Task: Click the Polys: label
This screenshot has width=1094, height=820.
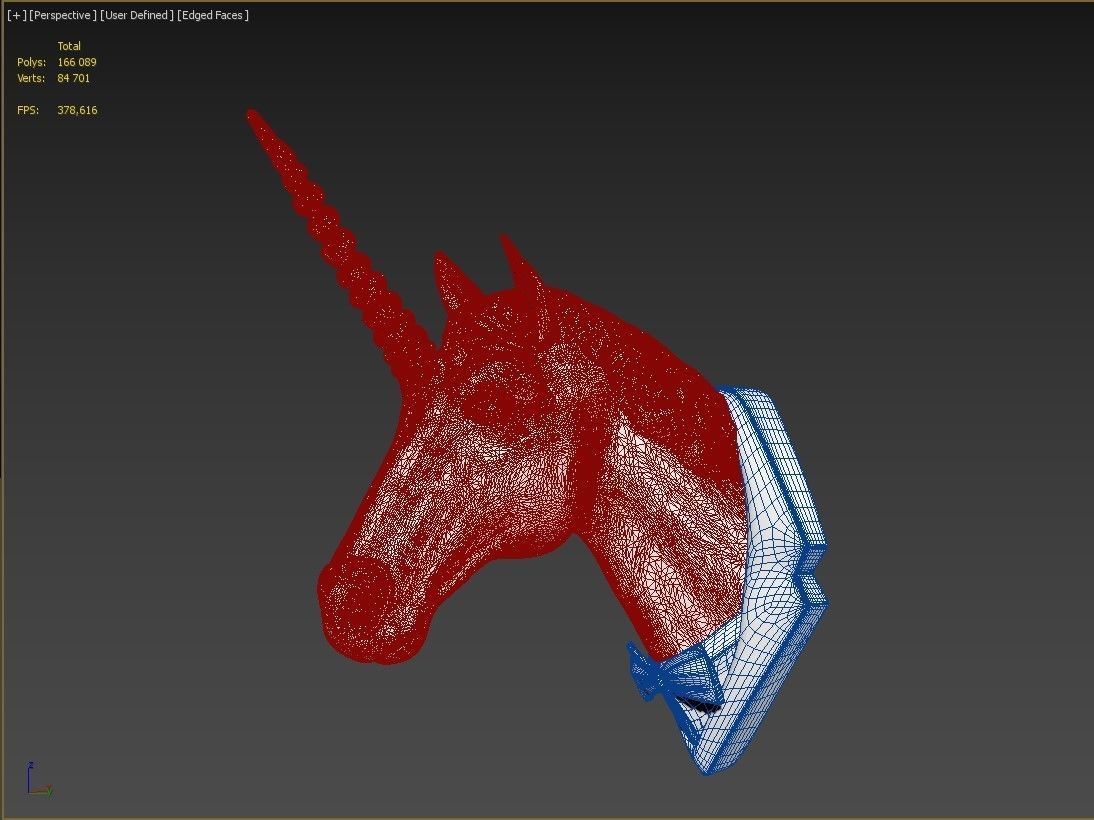Action: (31, 62)
